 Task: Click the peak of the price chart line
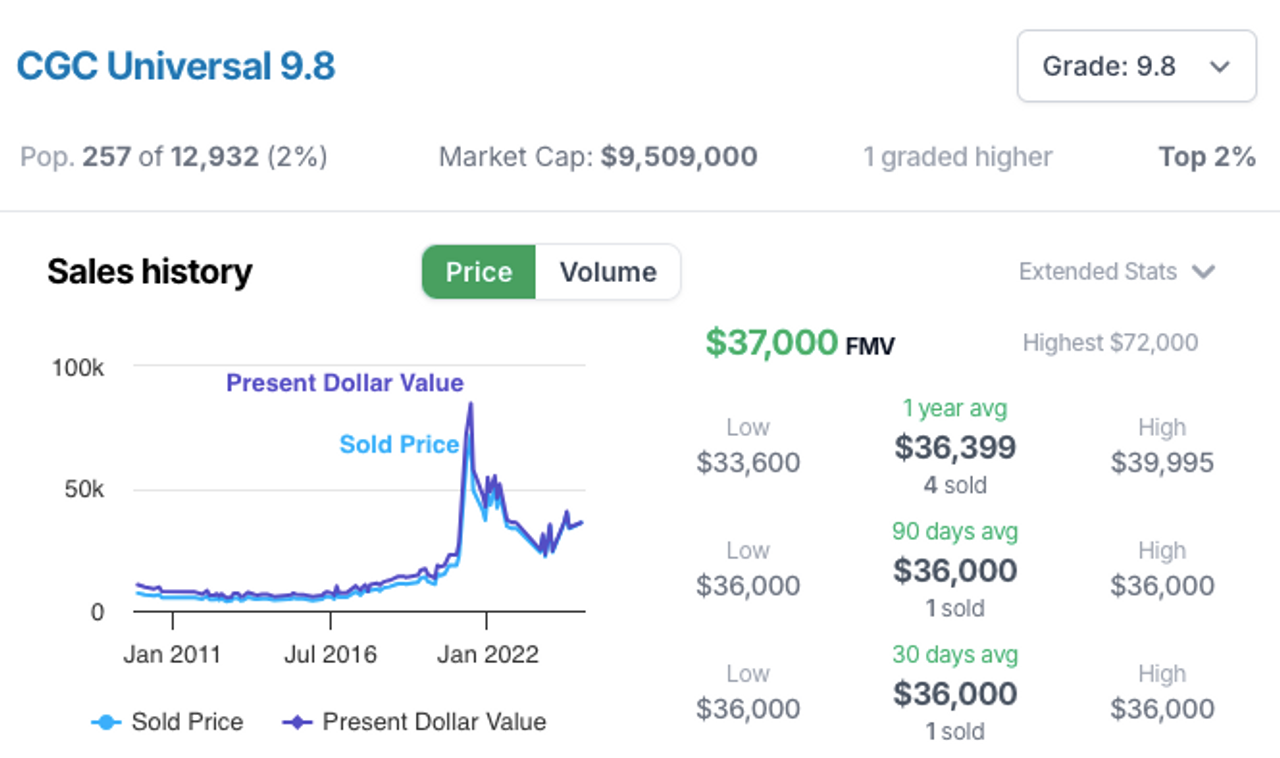coord(470,404)
